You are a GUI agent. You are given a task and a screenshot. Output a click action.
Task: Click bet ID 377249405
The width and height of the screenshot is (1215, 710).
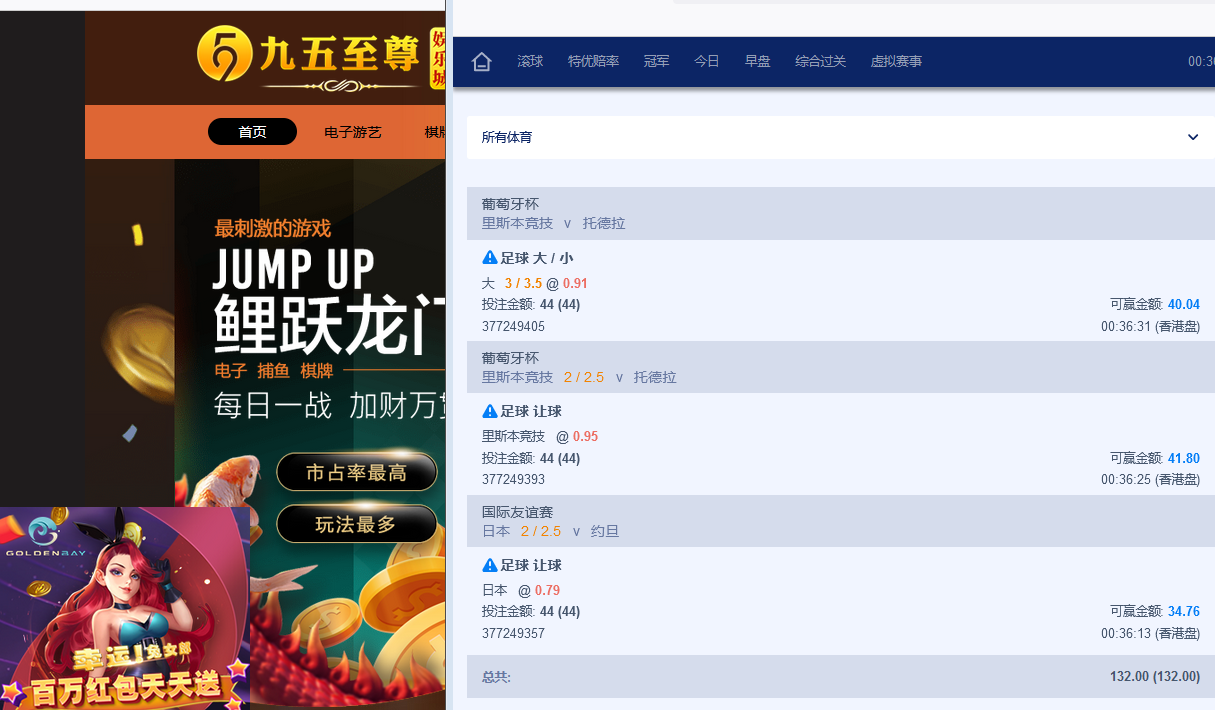tap(513, 326)
